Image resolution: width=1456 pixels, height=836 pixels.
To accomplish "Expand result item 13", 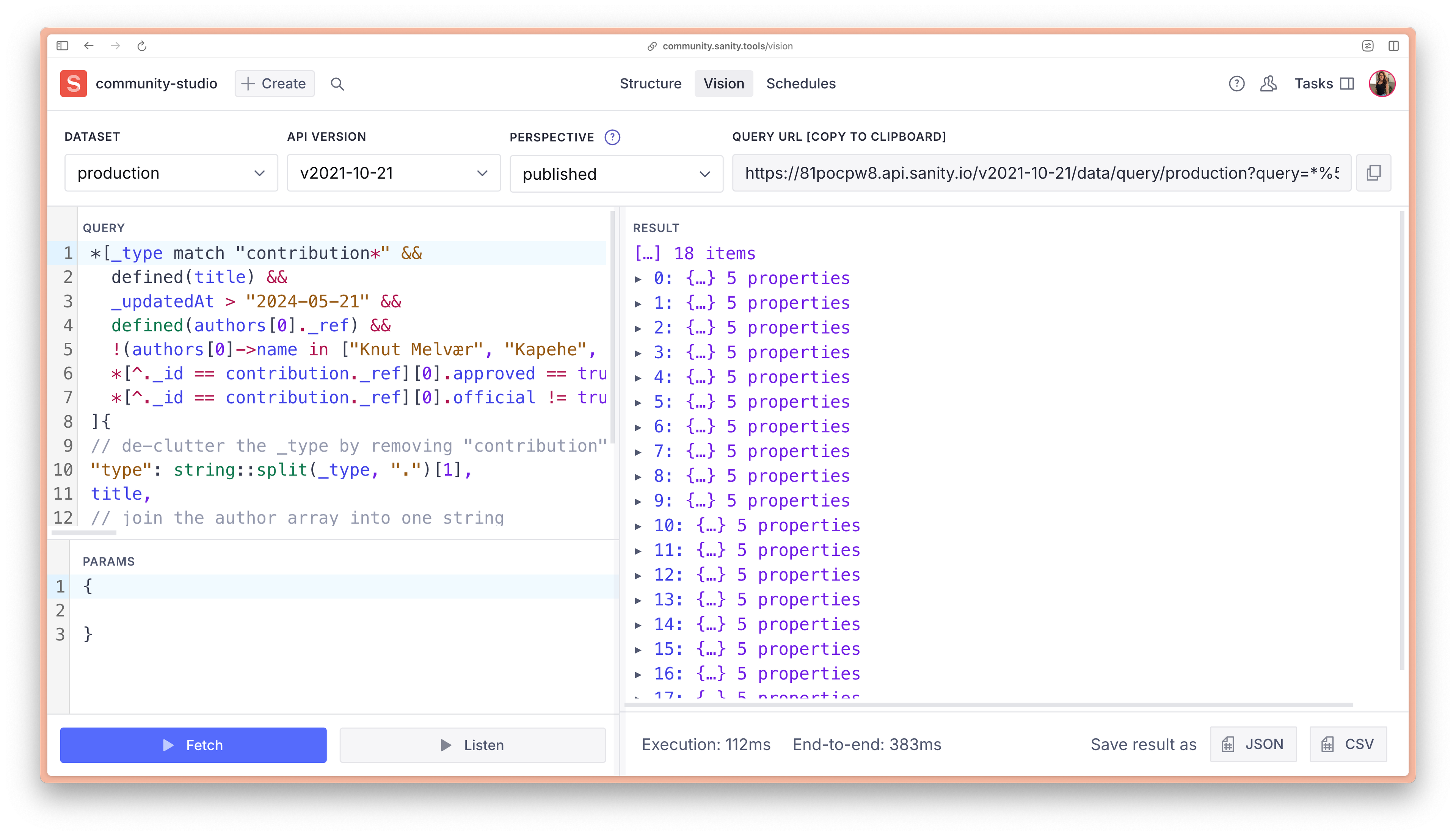I will (x=638, y=600).
